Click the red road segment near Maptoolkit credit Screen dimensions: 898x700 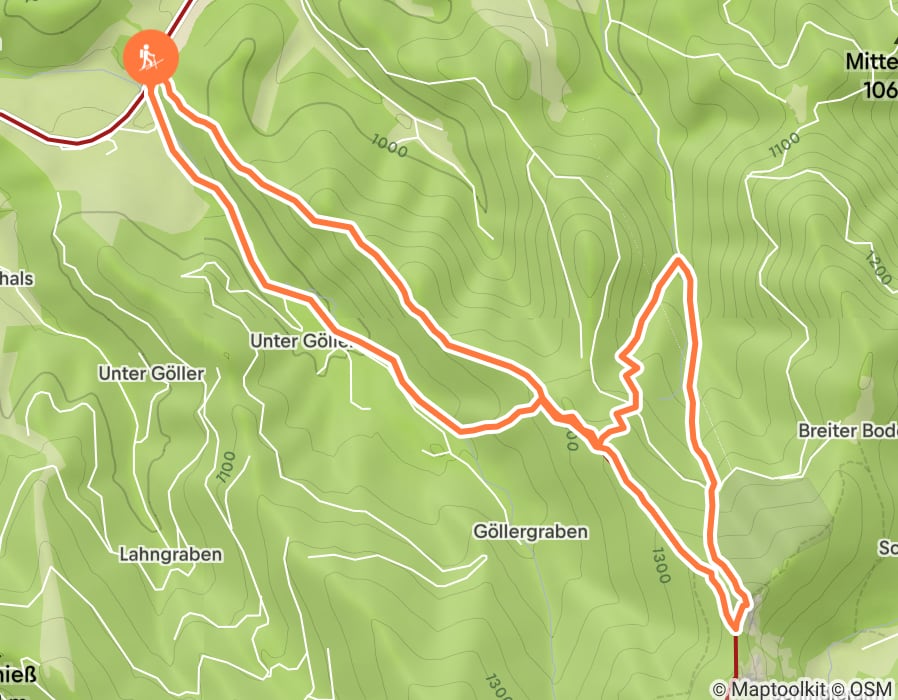(735, 659)
